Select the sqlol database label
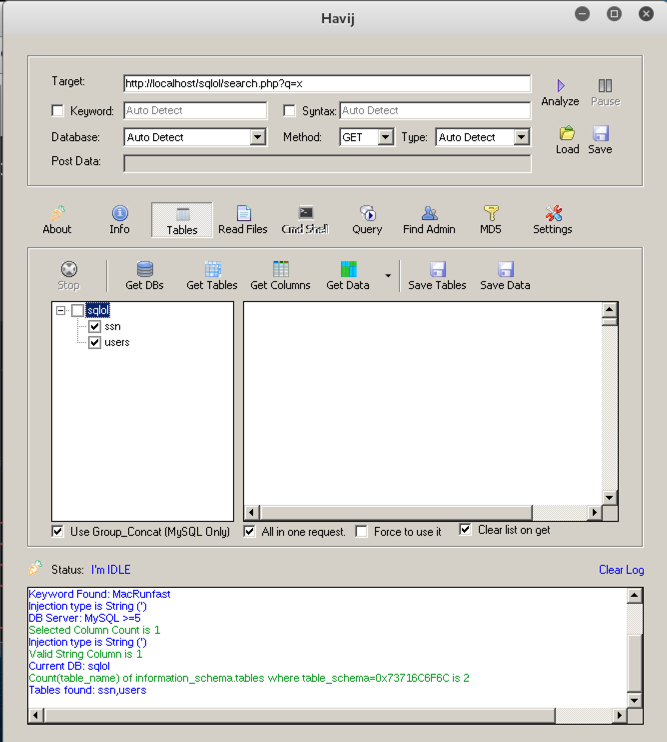Image resolution: width=667 pixels, height=742 pixels. 98,310
